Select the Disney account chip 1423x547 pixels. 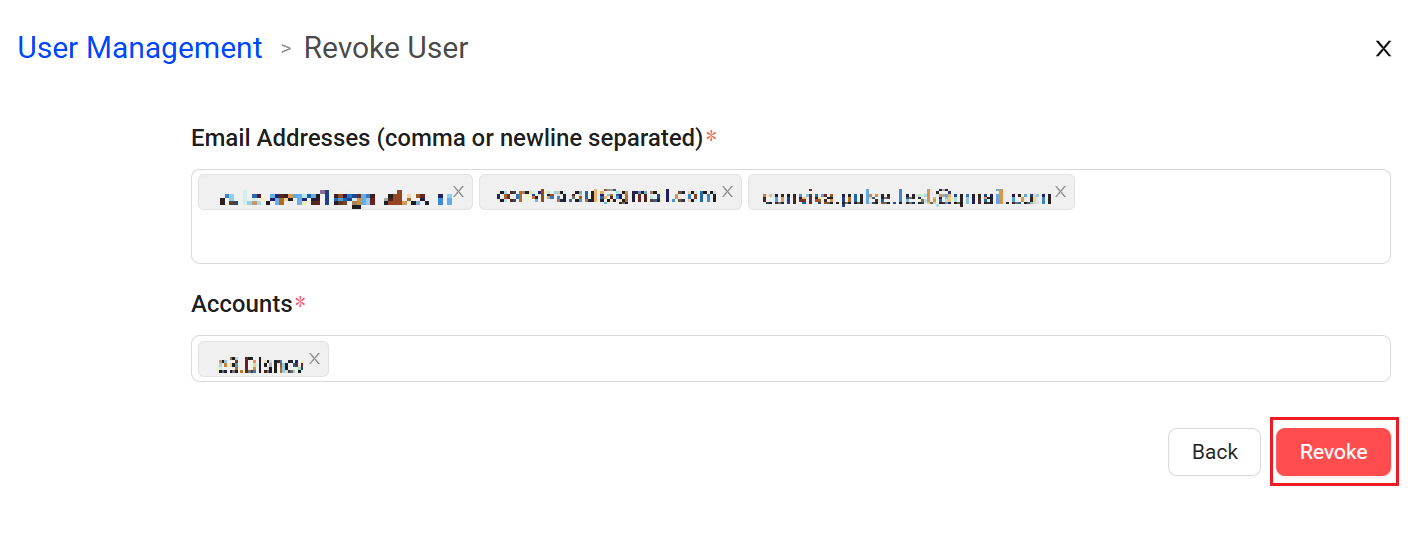click(263, 359)
